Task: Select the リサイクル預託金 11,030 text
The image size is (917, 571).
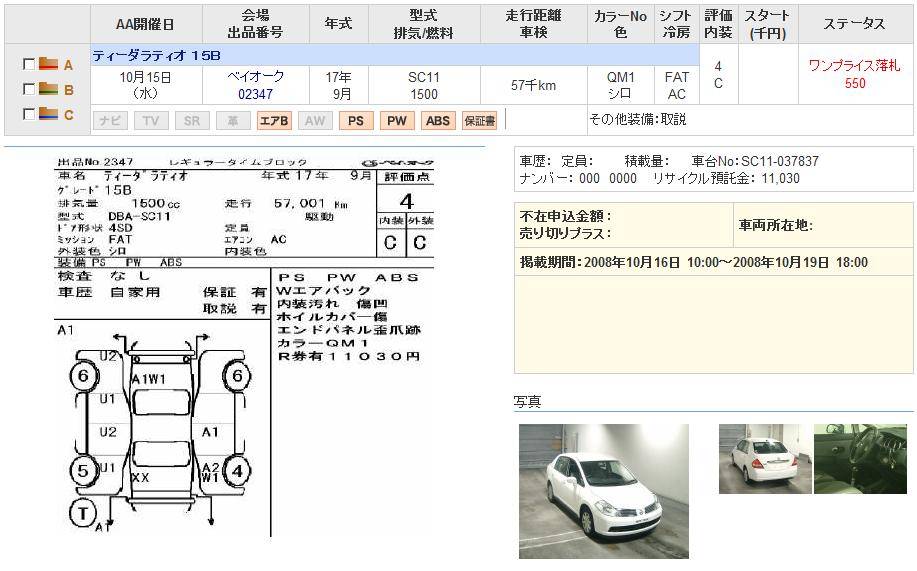Action: coord(726,178)
